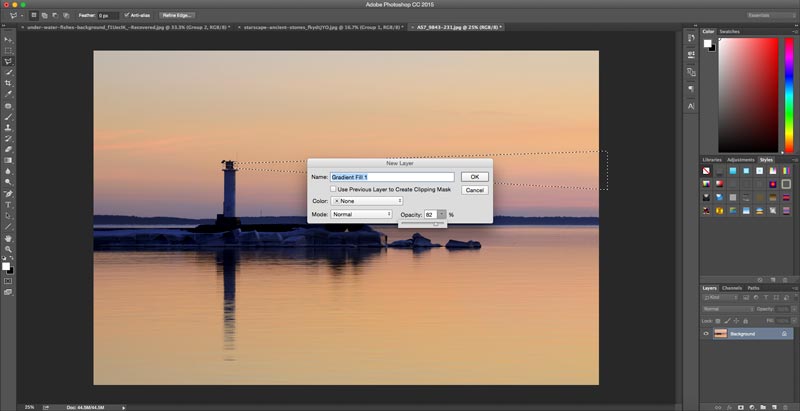800x411 pixels.
Task: Open the tool preset picker arrow
Action: click(22, 16)
